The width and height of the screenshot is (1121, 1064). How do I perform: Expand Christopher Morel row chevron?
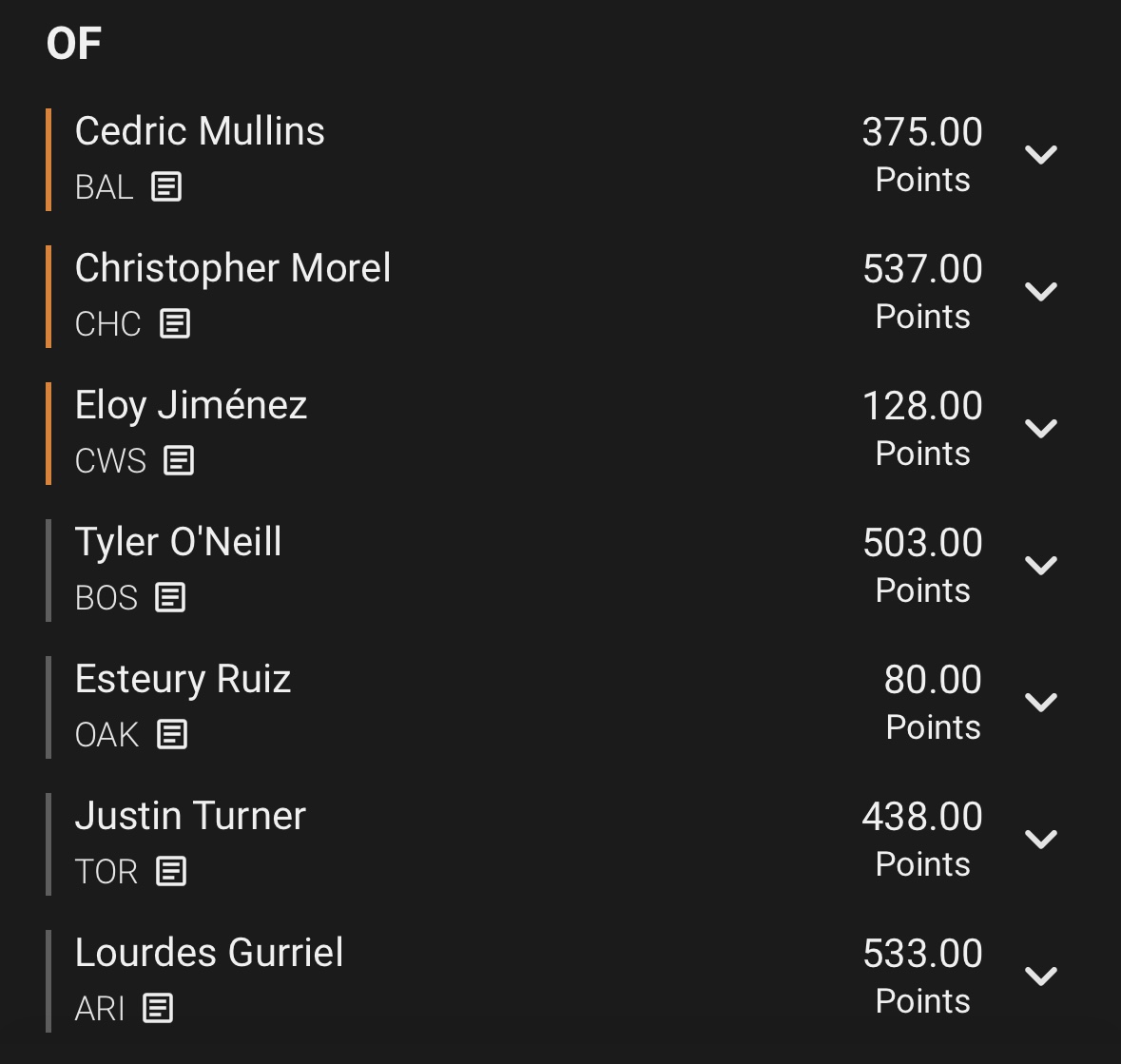[1041, 292]
